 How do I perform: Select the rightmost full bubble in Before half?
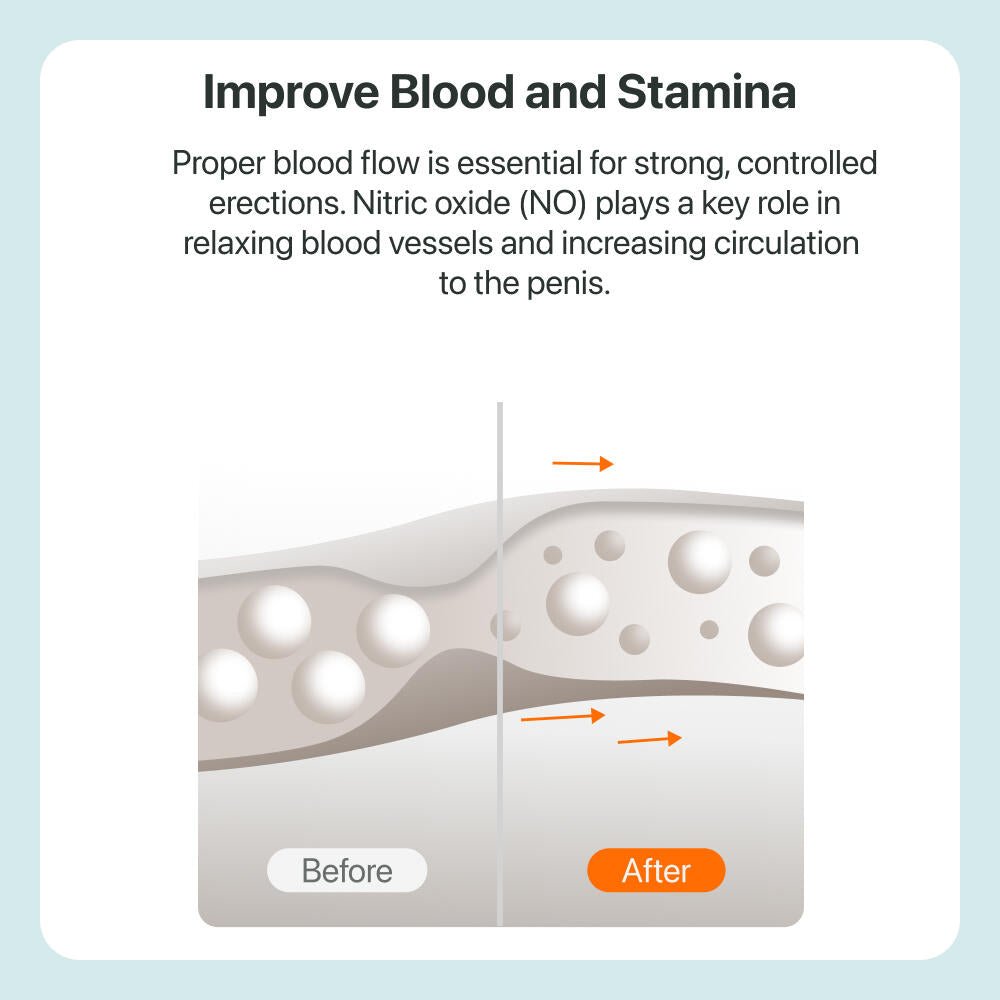(393, 631)
